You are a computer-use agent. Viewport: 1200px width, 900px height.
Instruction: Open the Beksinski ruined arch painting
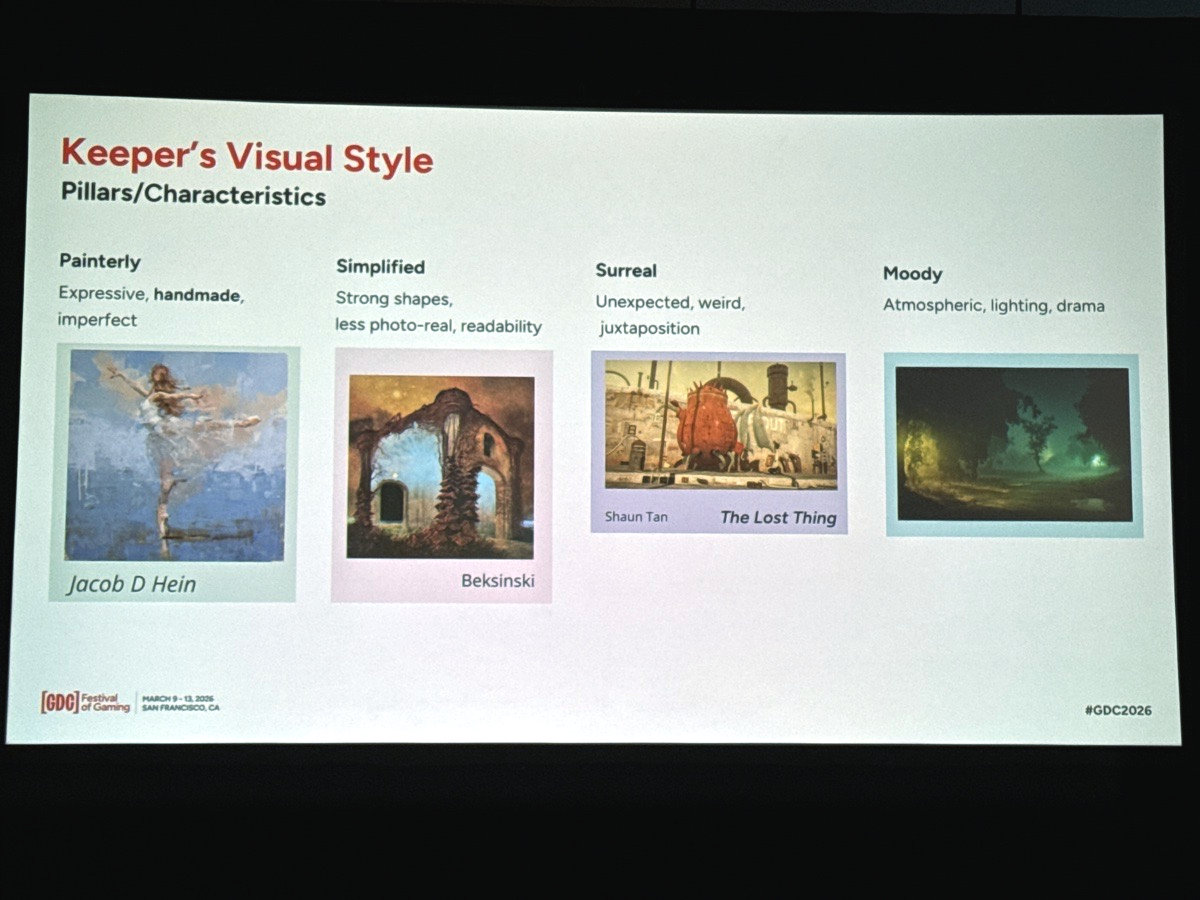coord(440,466)
